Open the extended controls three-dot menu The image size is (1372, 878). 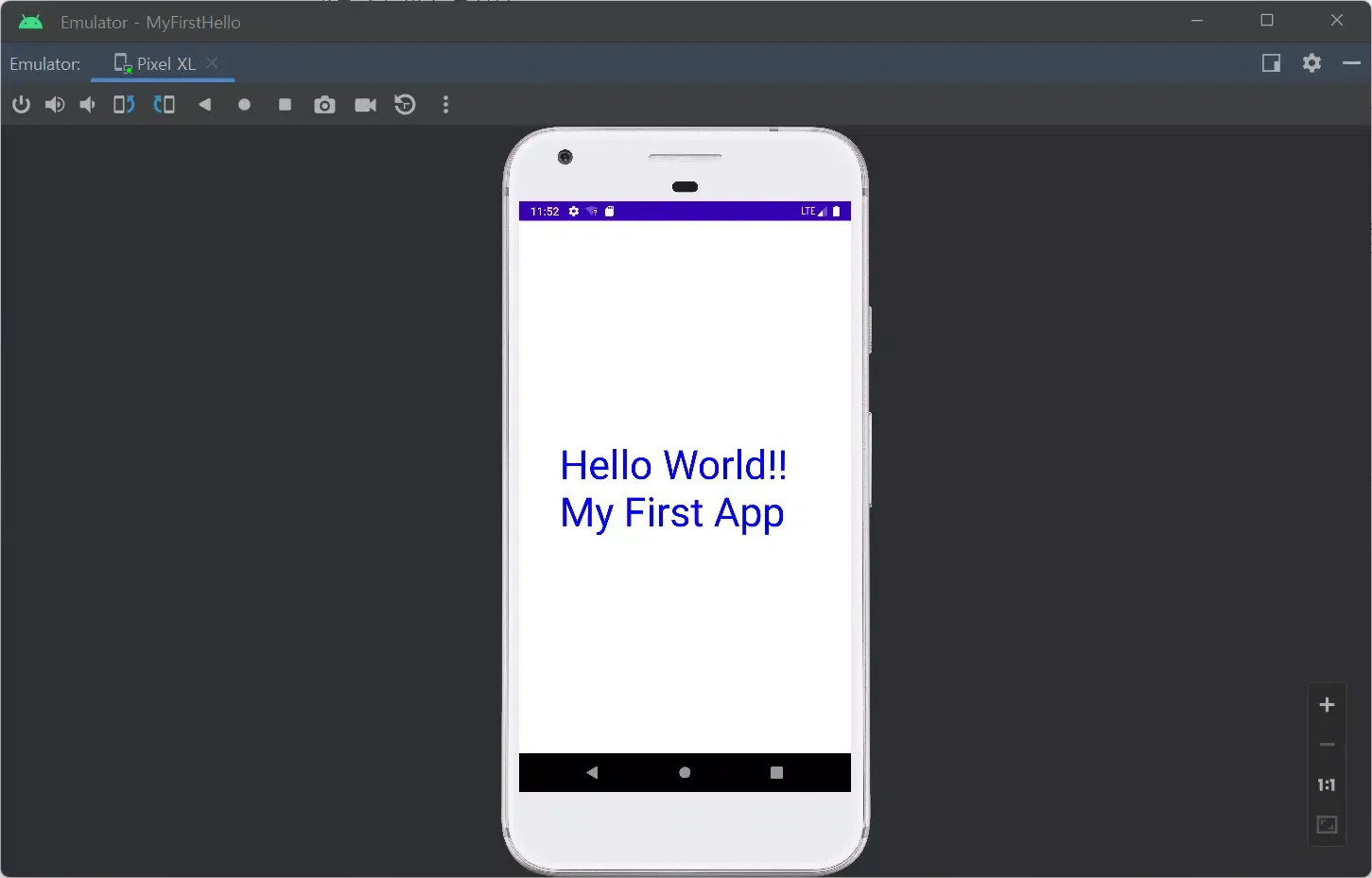coord(445,105)
